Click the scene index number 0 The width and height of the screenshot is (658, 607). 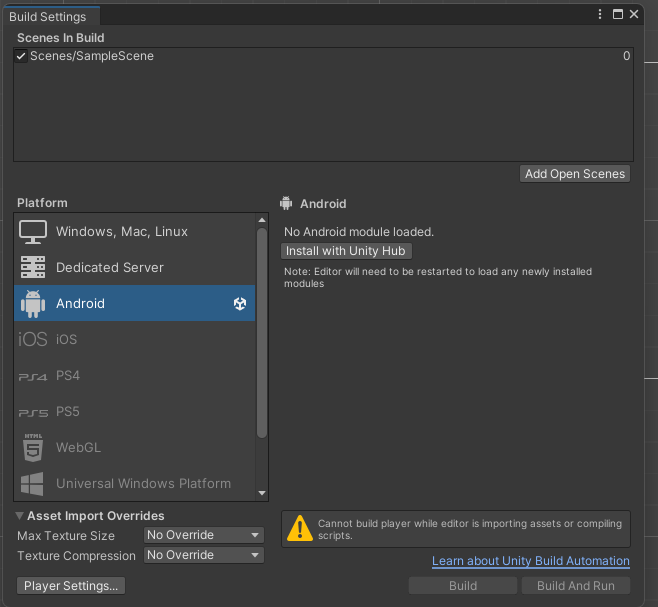coord(626,56)
